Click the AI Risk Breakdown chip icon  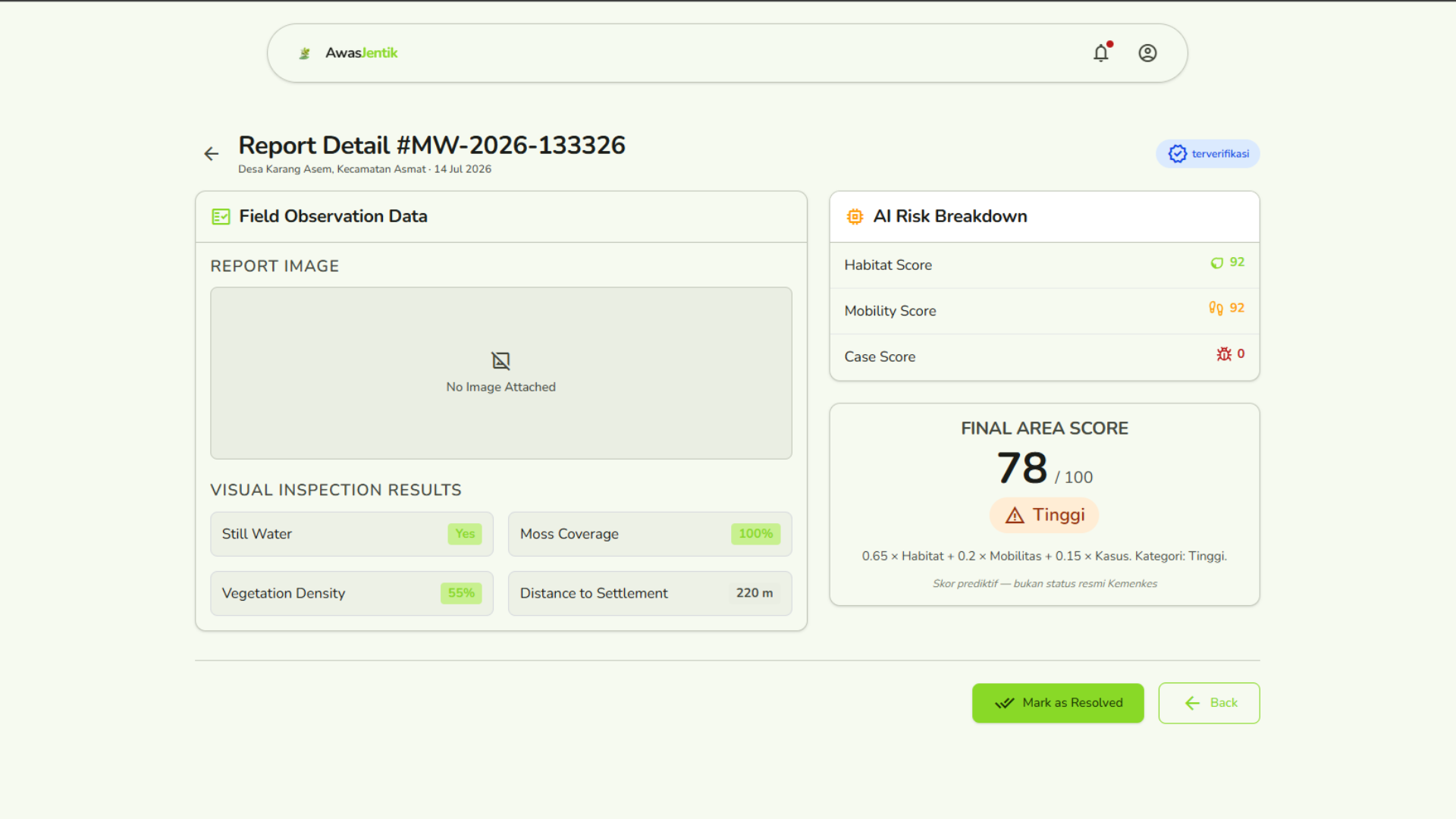(x=855, y=217)
